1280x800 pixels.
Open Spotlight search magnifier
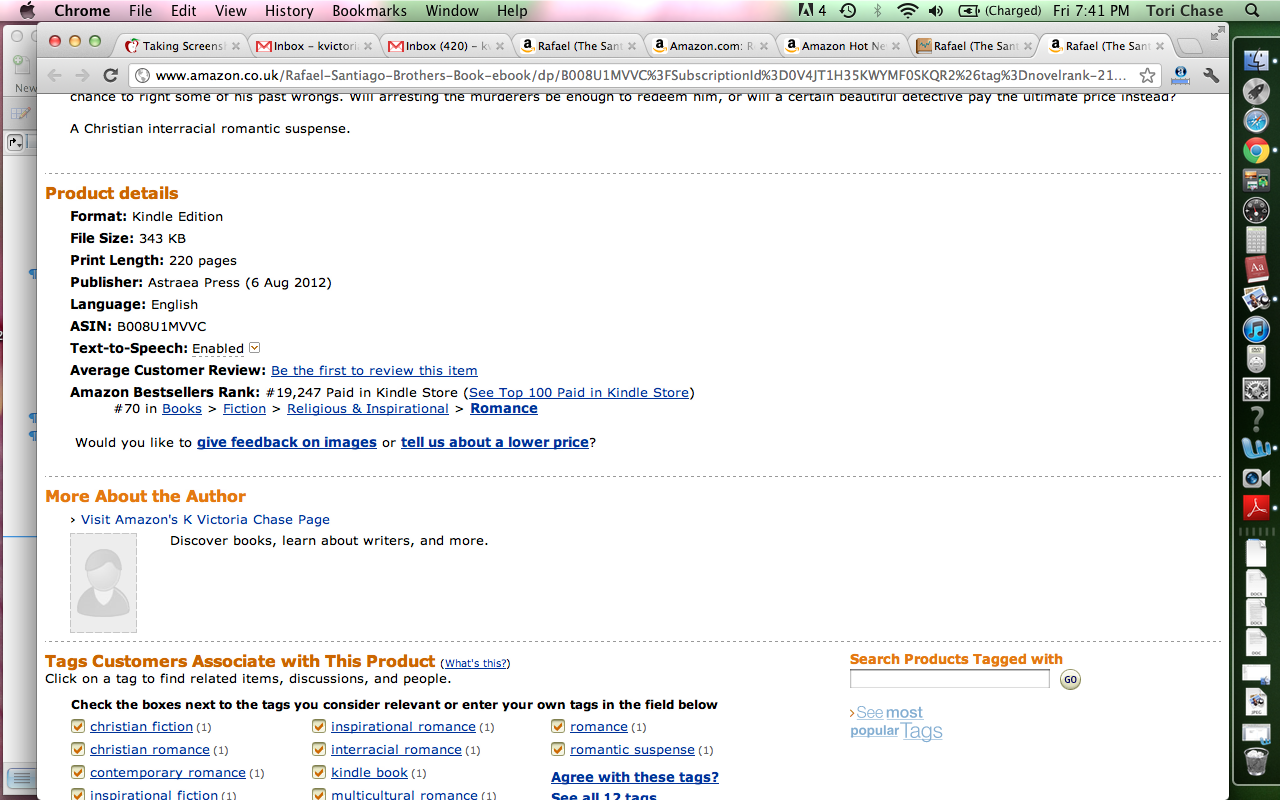click(x=1252, y=11)
